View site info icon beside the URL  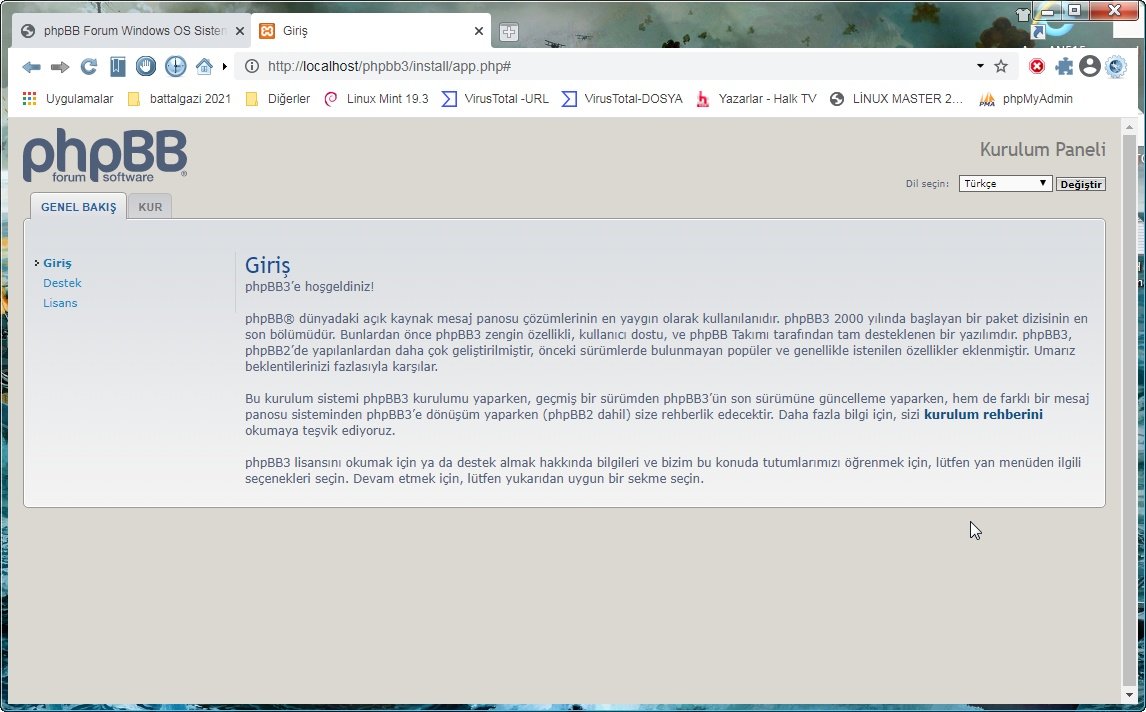click(251, 67)
